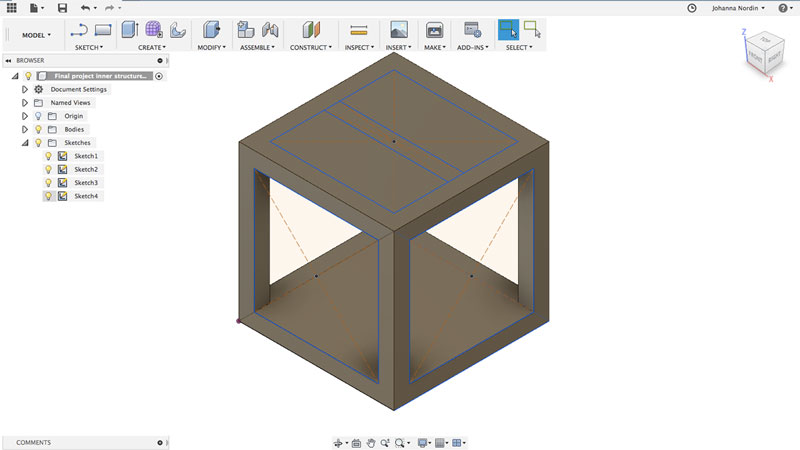Select the Measure tool
This screenshot has width=800, height=450.
click(359, 31)
